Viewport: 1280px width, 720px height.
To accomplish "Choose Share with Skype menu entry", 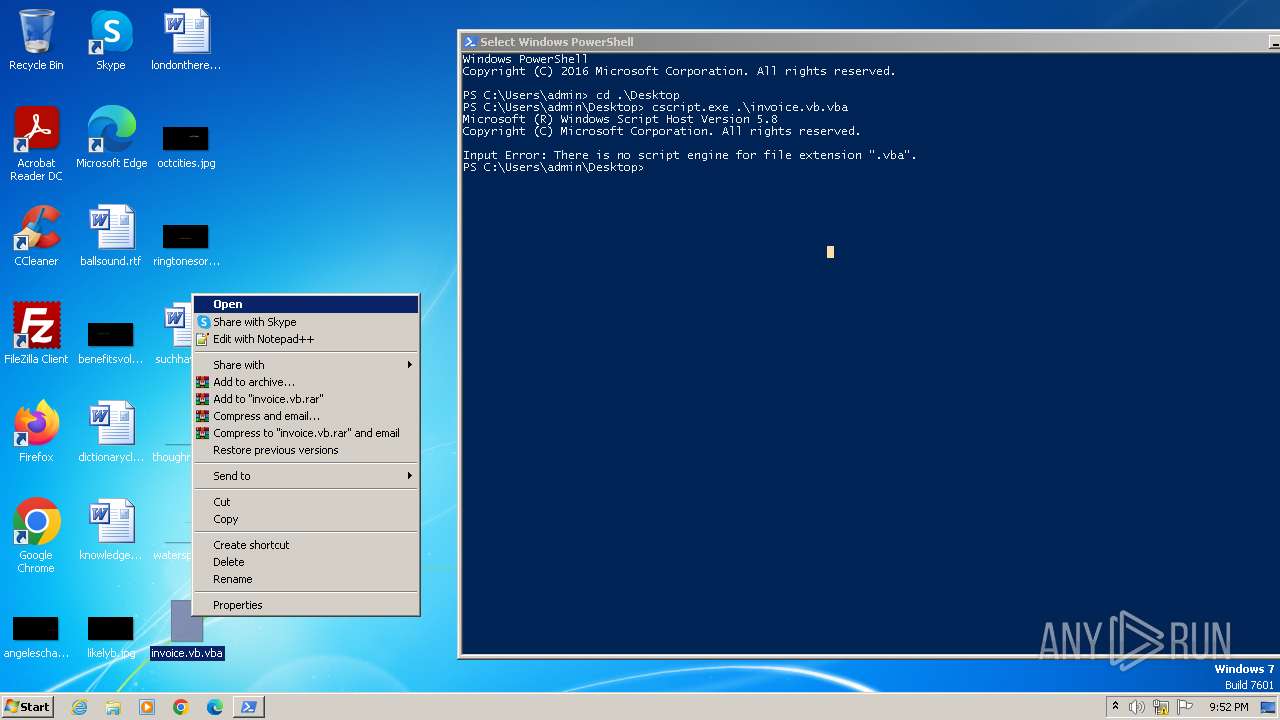I will (306, 322).
